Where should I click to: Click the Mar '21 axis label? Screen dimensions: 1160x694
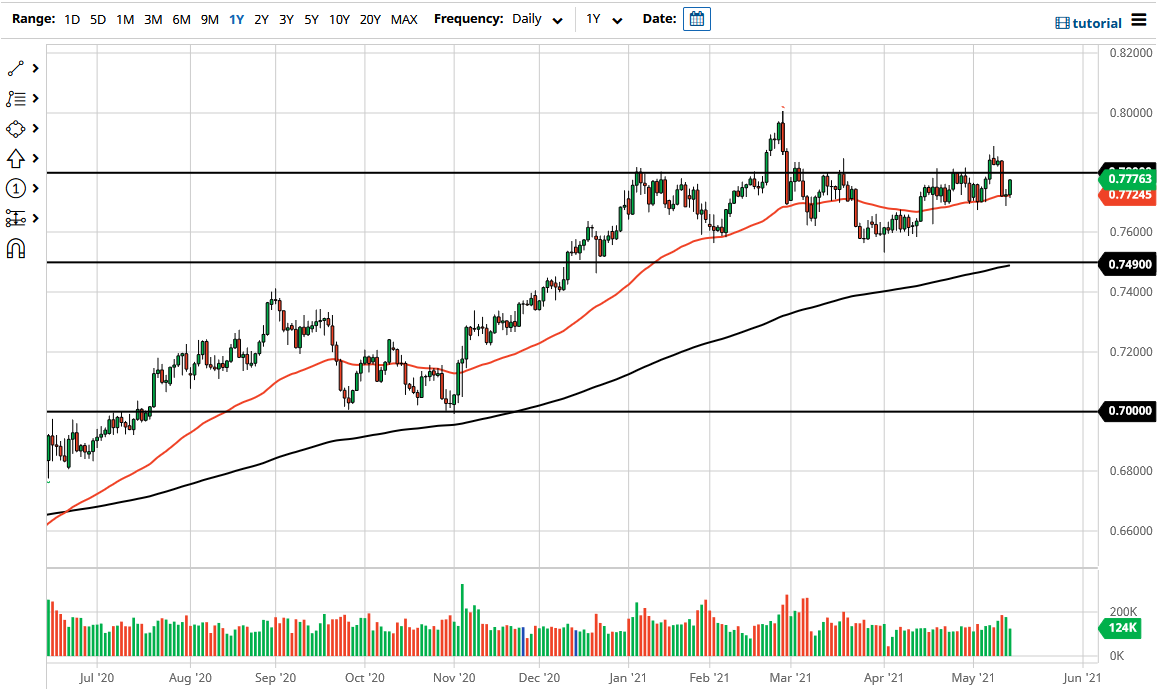790,678
